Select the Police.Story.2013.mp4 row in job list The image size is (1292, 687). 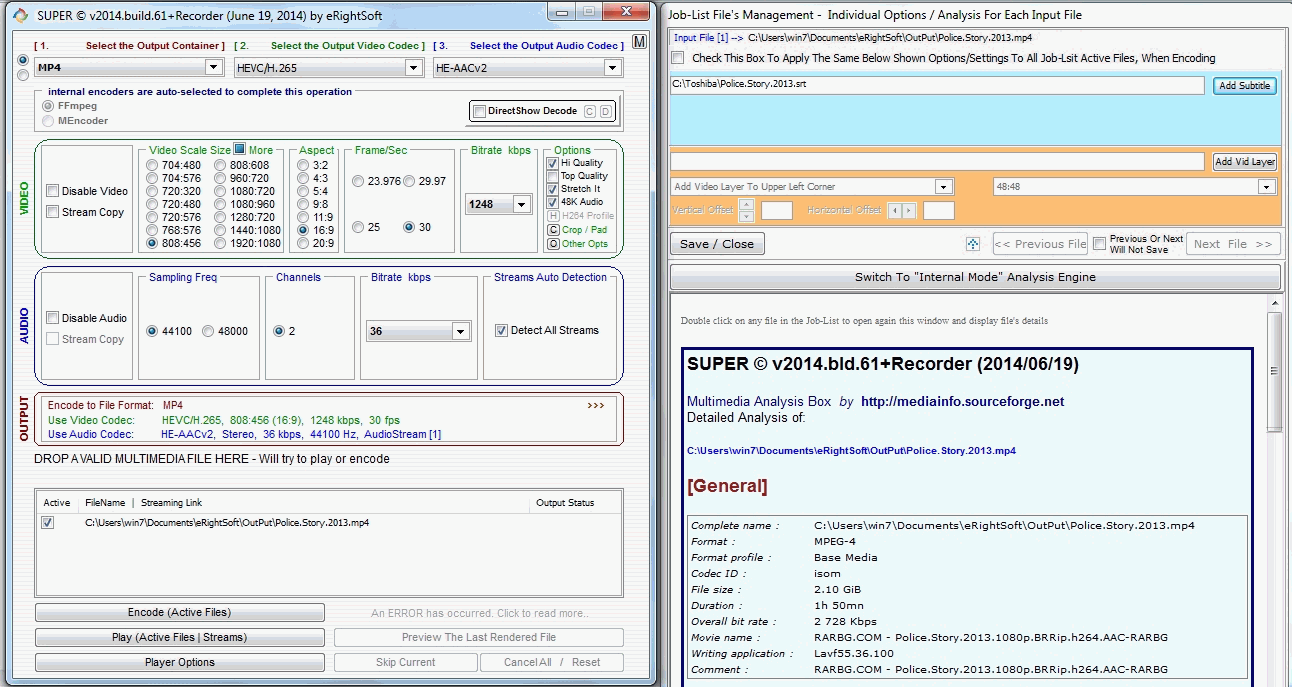[x=329, y=523]
